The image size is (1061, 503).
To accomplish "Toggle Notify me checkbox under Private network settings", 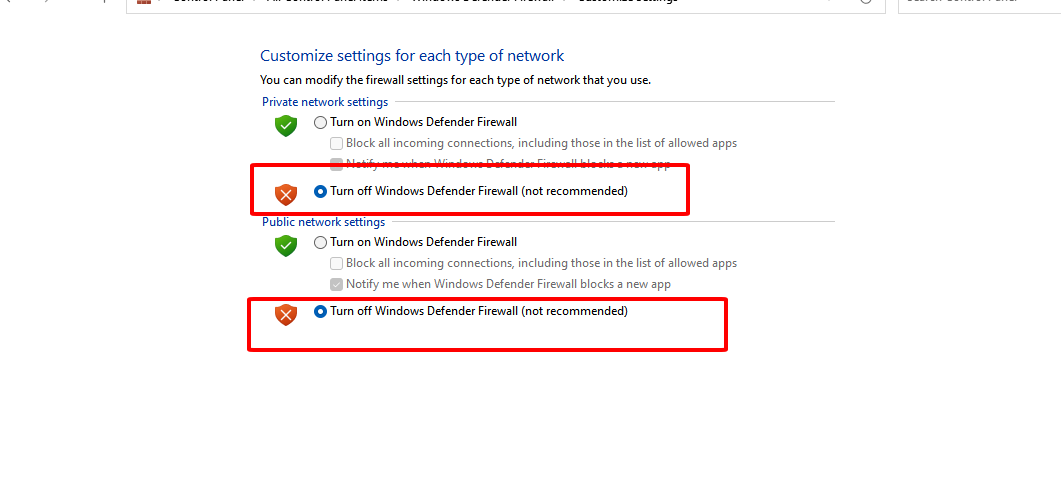I will pos(336,164).
